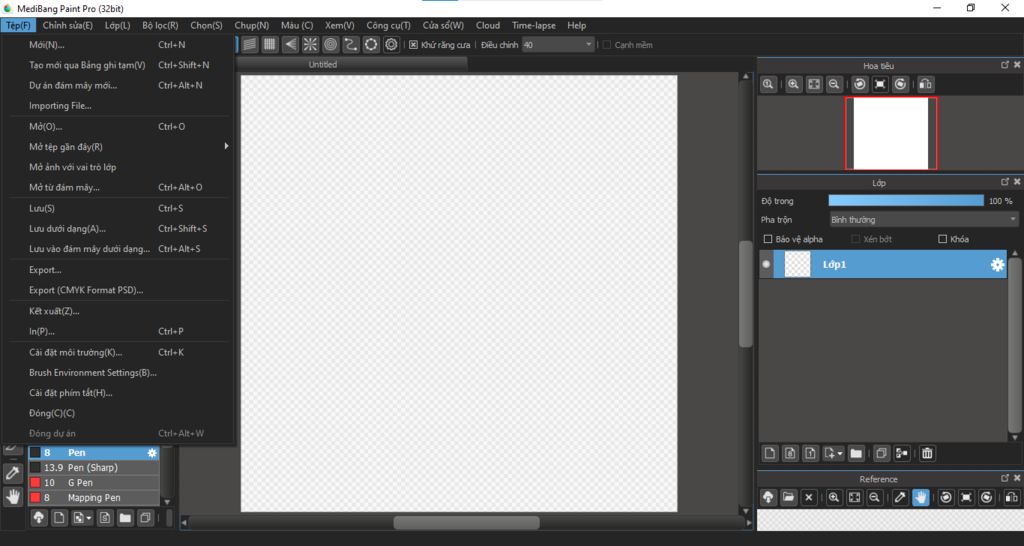Click the parallel lines snap icon
Screen dimensions: 1024x546
tap(249, 44)
